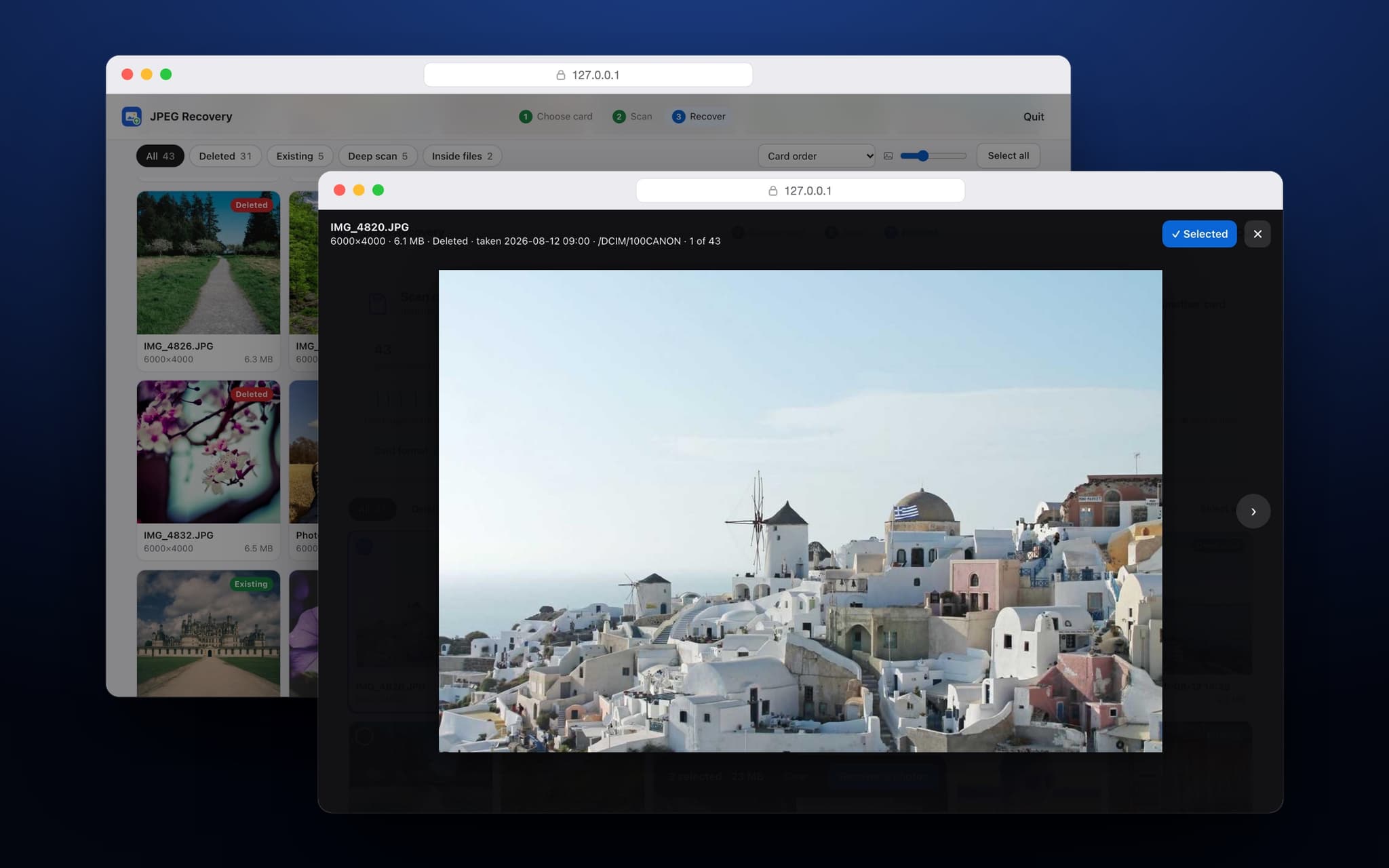This screenshot has height=868, width=1389.
Task: Go back to step 2 Scan
Action: (632, 117)
